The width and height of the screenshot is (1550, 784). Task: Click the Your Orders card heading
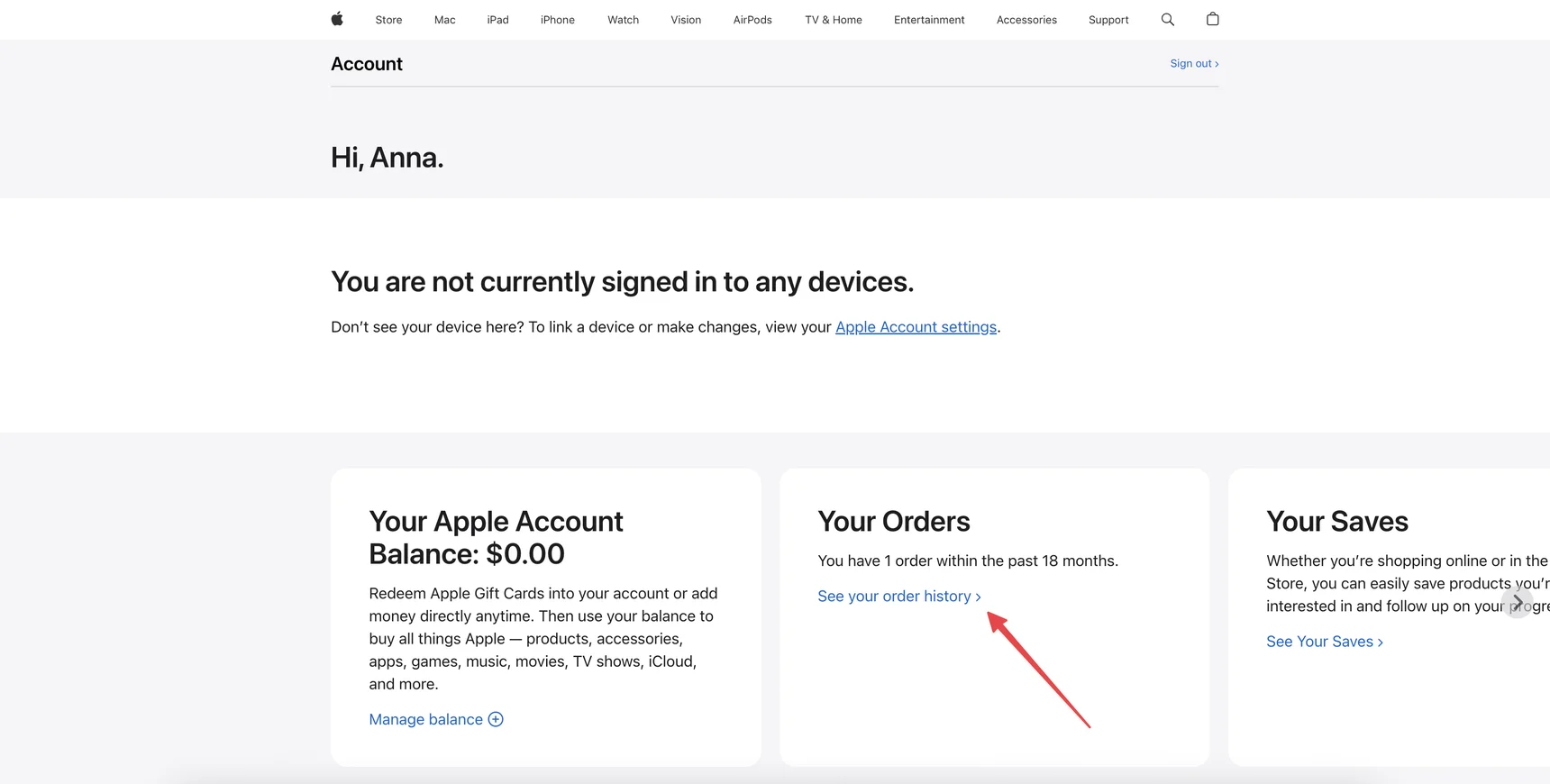[x=894, y=521]
